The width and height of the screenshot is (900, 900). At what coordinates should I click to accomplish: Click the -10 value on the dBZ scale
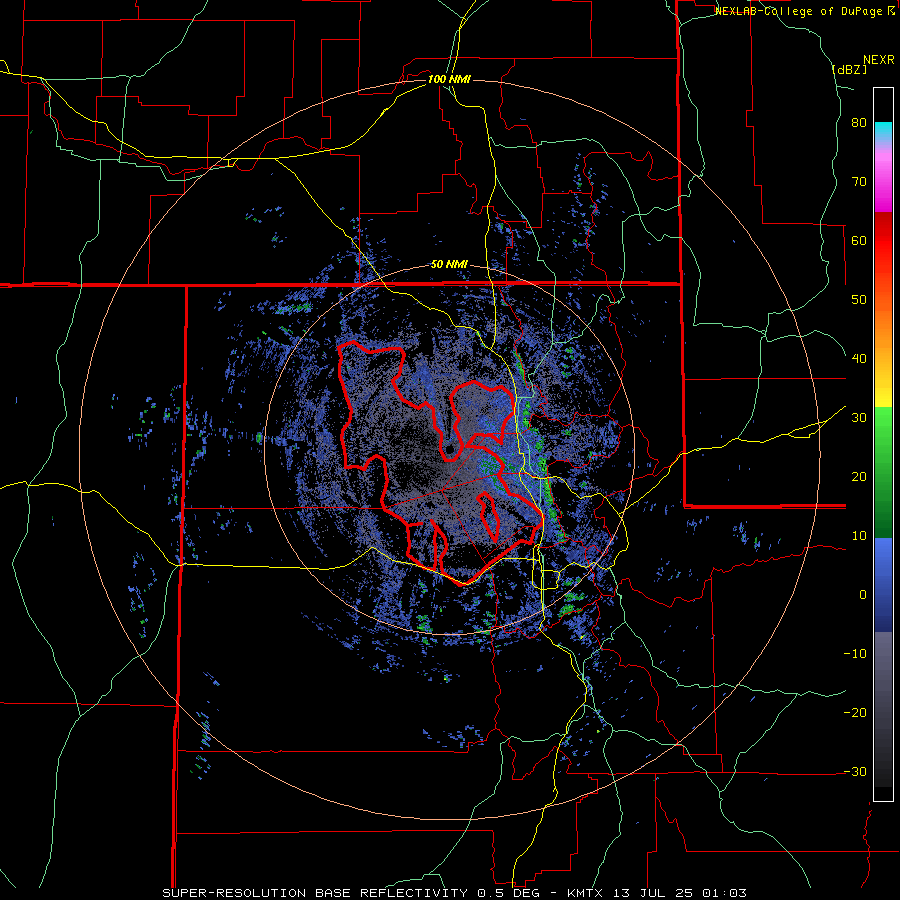855,654
